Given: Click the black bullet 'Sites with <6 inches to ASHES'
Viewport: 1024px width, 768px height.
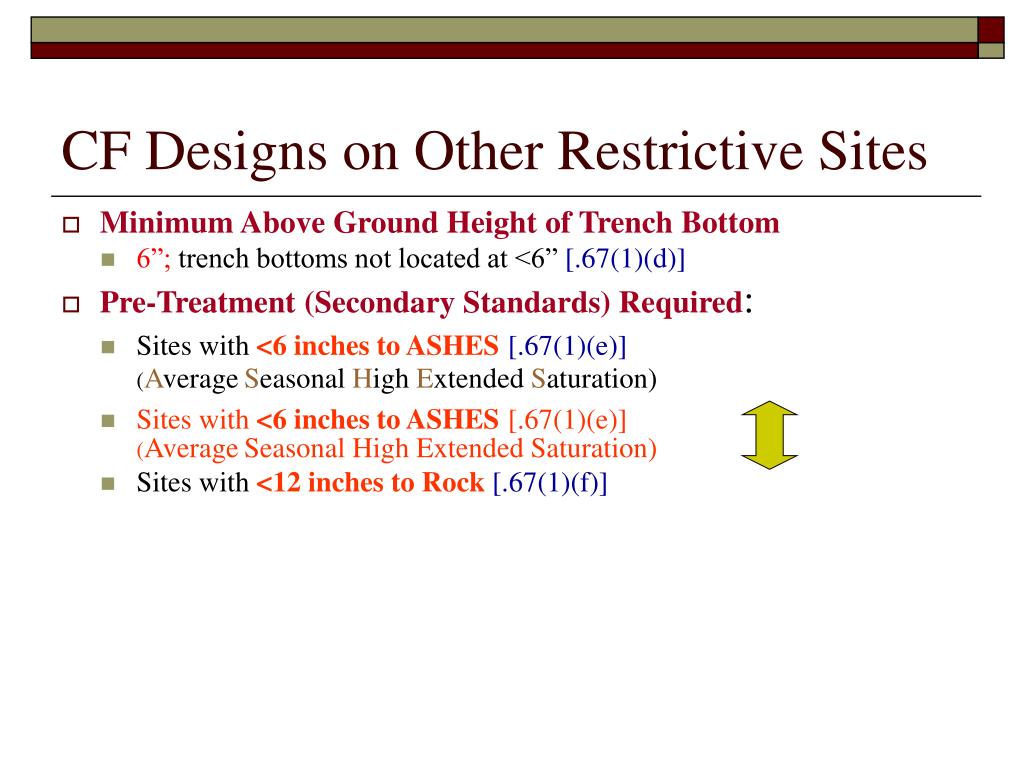Looking at the screenshot, I should 317,346.
